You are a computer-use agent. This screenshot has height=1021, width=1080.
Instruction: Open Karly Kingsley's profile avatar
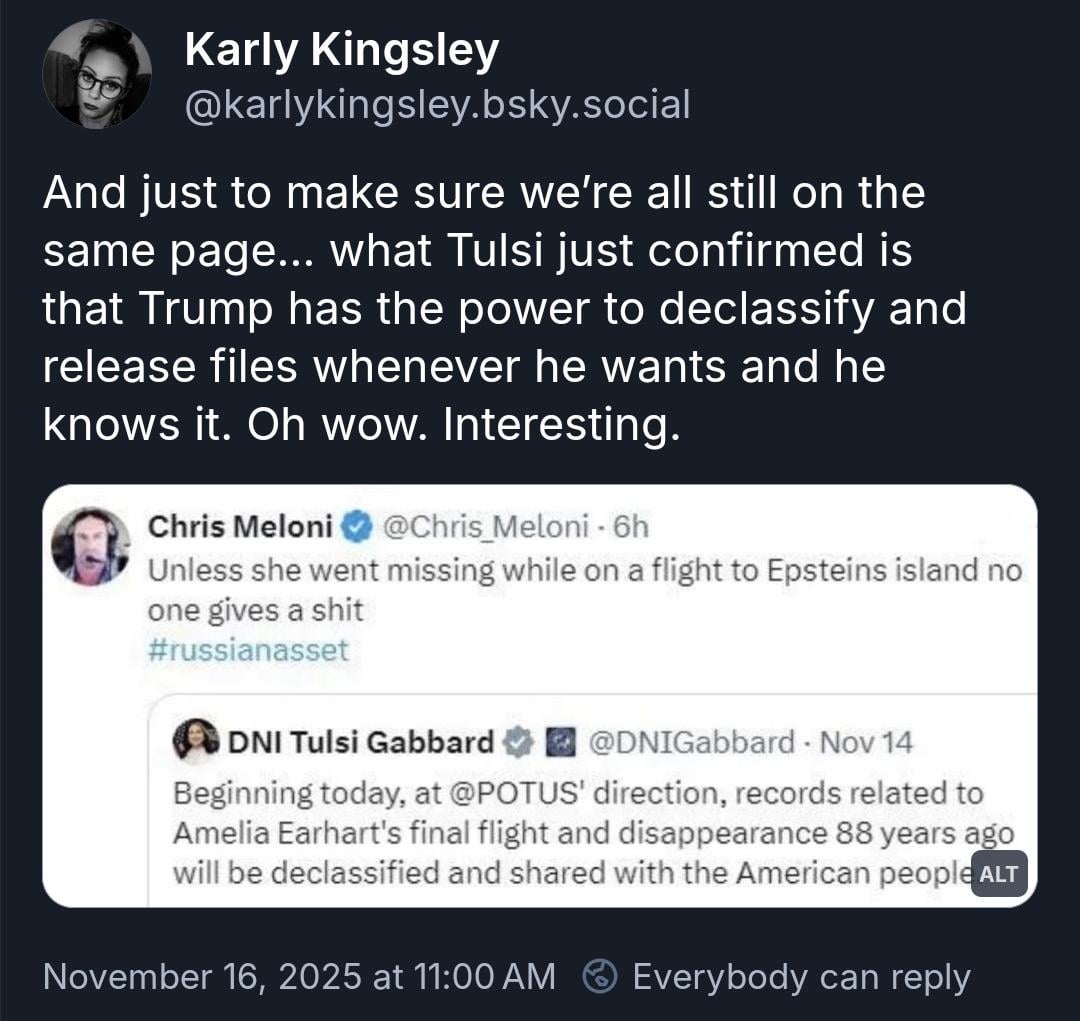97,74
